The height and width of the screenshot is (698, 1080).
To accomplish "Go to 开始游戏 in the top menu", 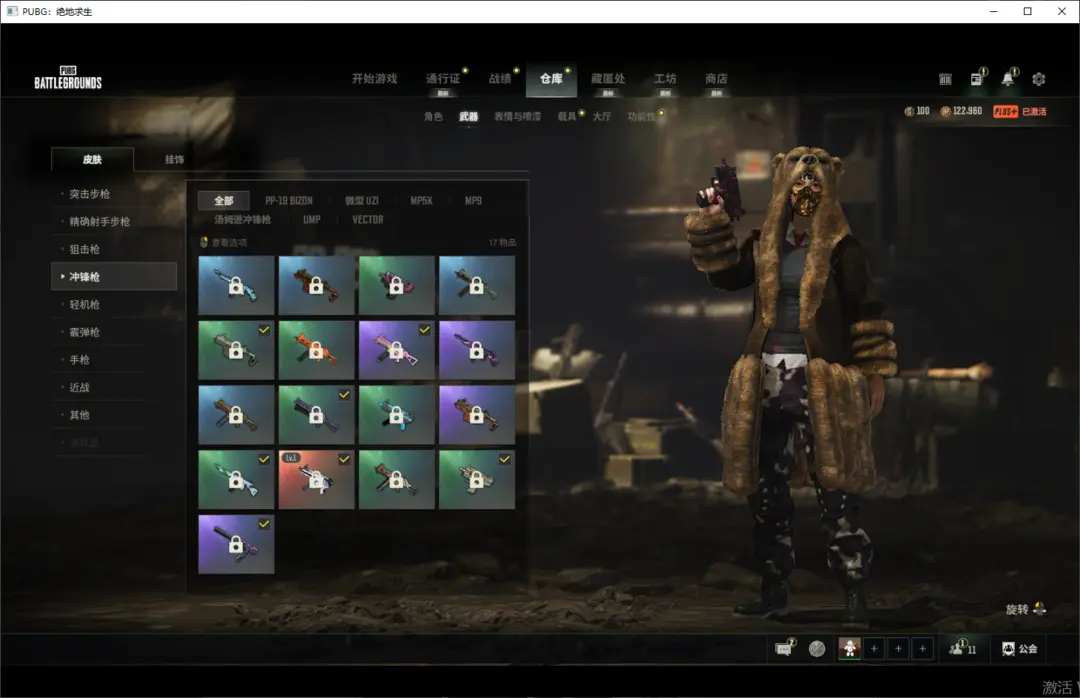I will 375,79.
